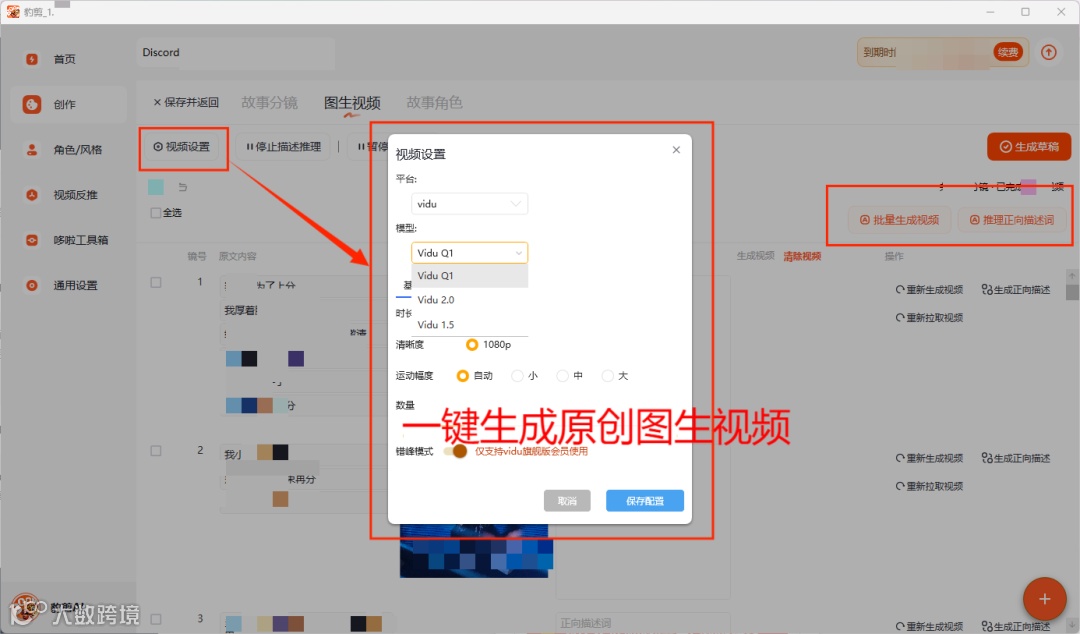Image resolution: width=1080 pixels, height=634 pixels.
Task: Choose Vidu 1.5 from the model list
Action: pyautogui.click(x=470, y=325)
